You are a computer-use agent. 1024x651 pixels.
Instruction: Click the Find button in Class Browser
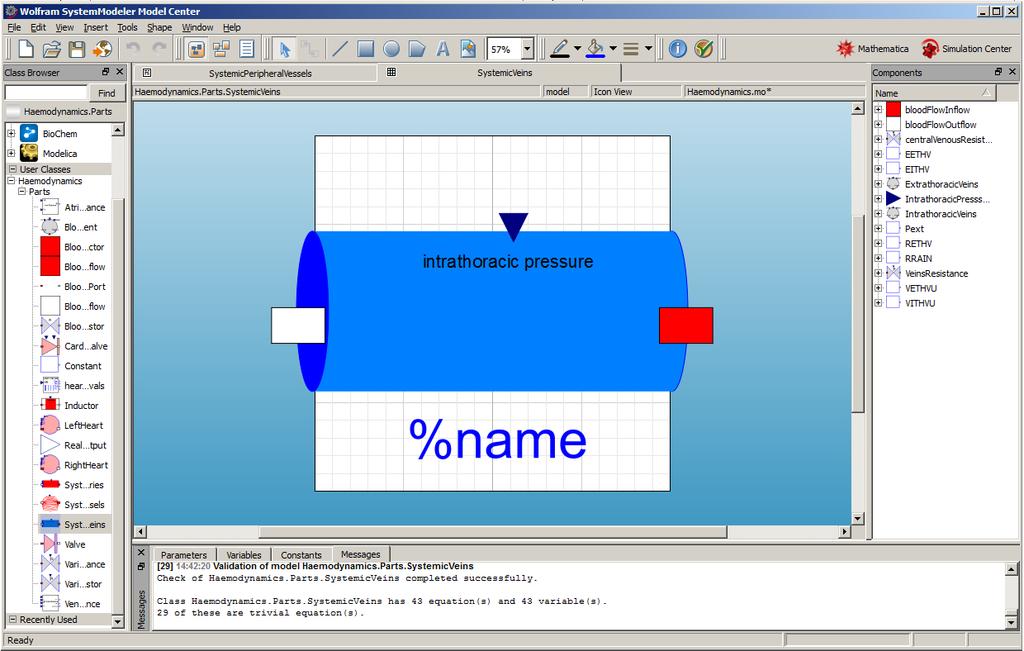click(106, 93)
